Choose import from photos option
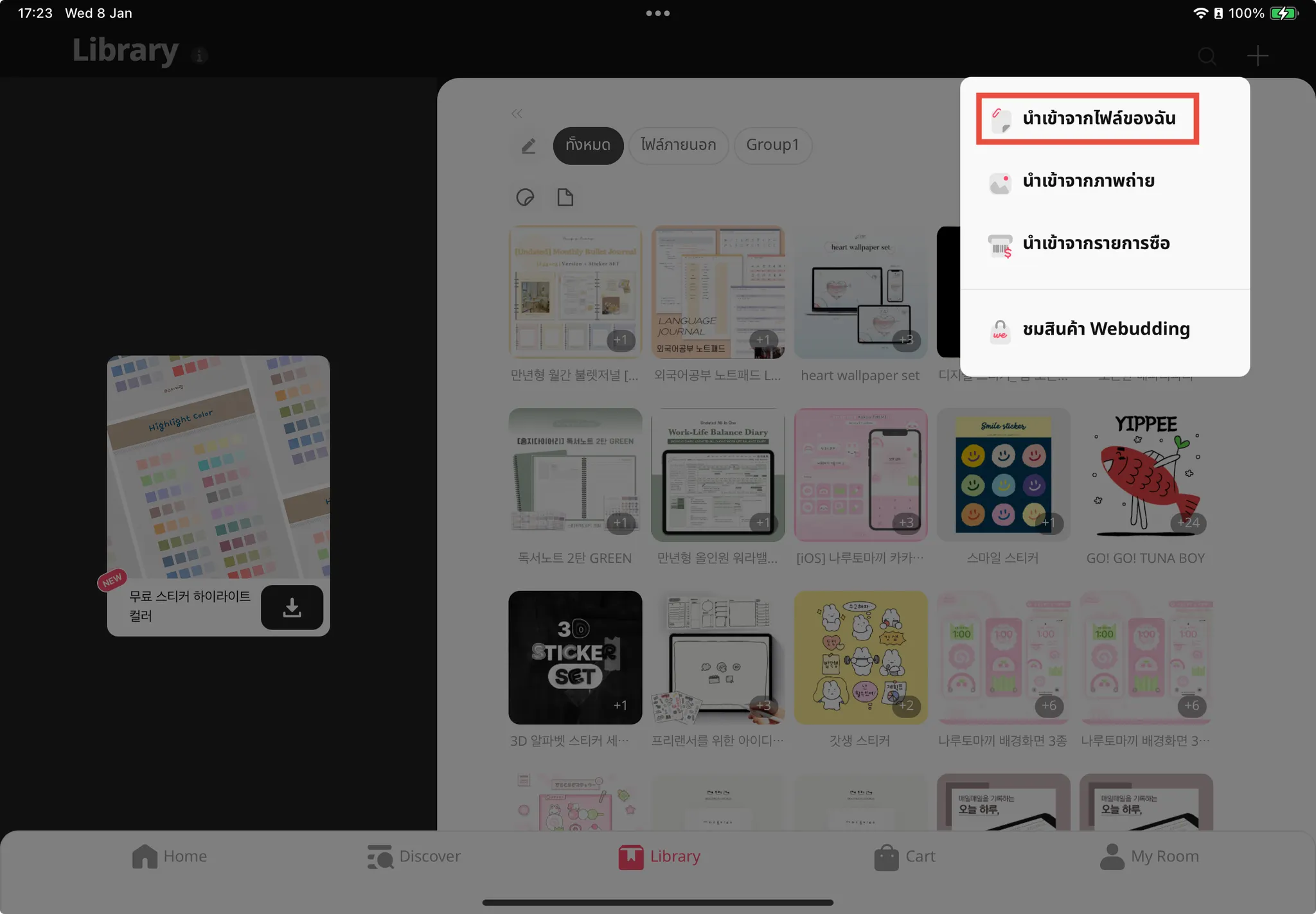 tap(1087, 181)
